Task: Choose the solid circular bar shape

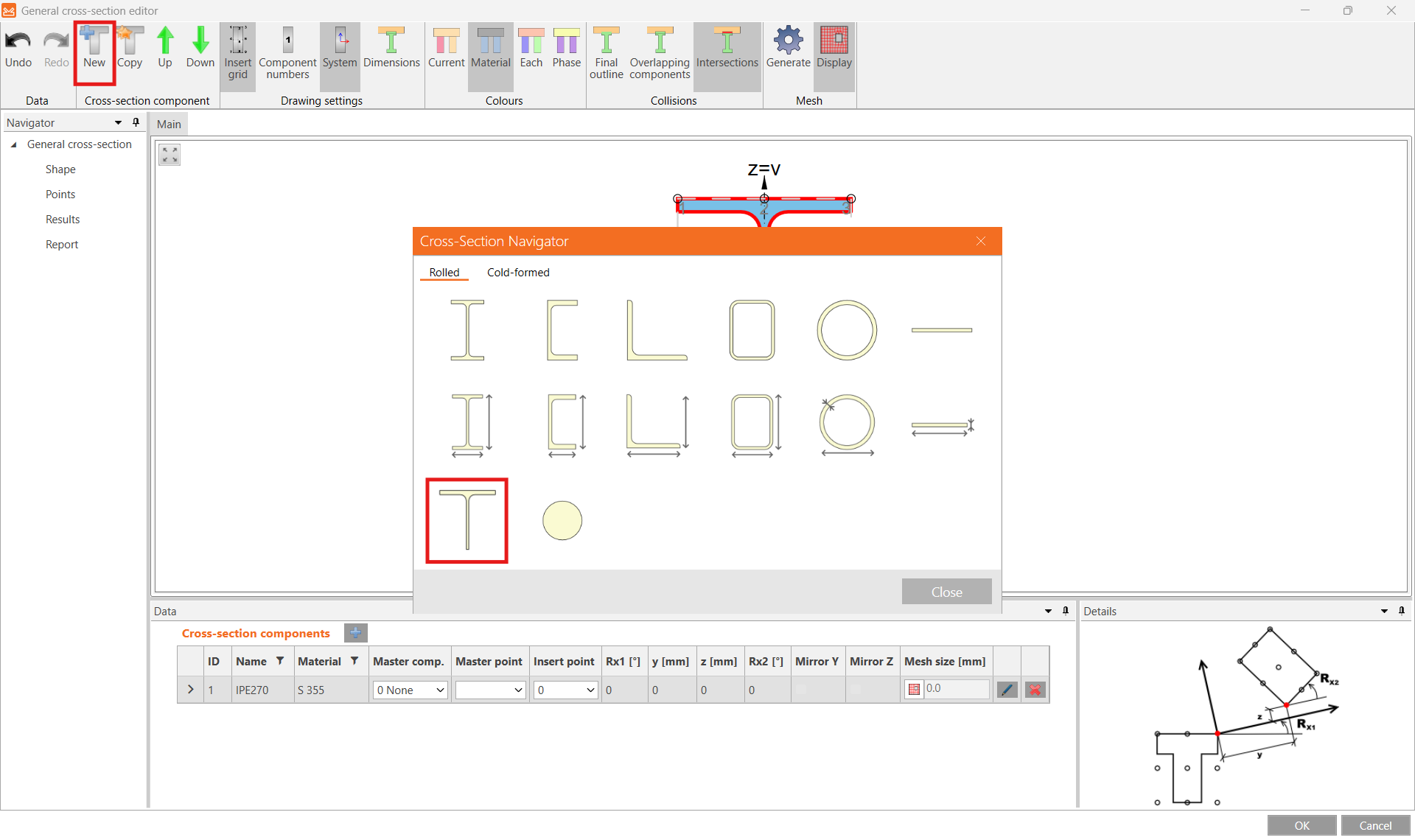Action: [562, 520]
